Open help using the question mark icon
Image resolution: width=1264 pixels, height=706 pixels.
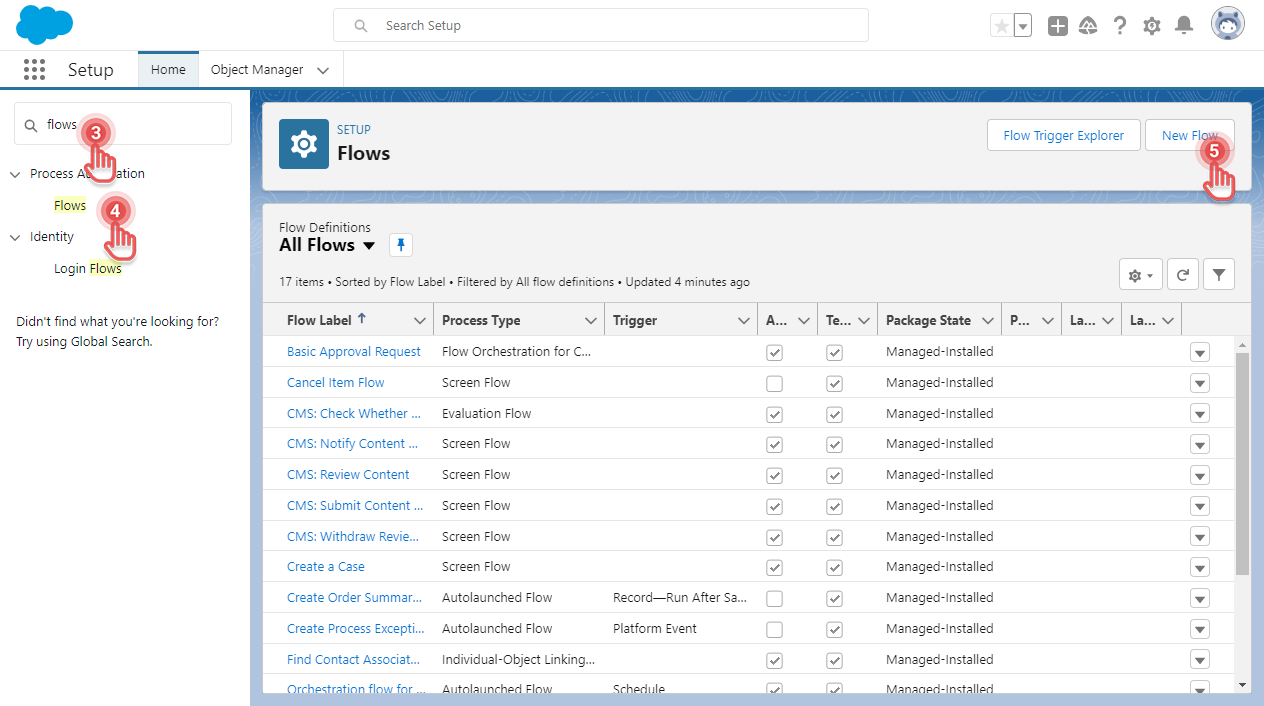tap(1120, 25)
